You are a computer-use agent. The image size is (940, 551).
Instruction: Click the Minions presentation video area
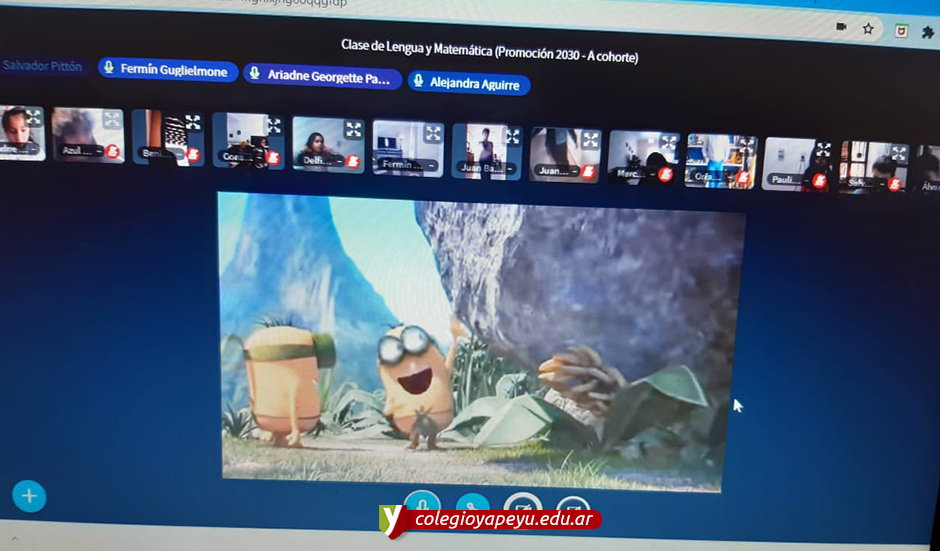click(x=480, y=340)
